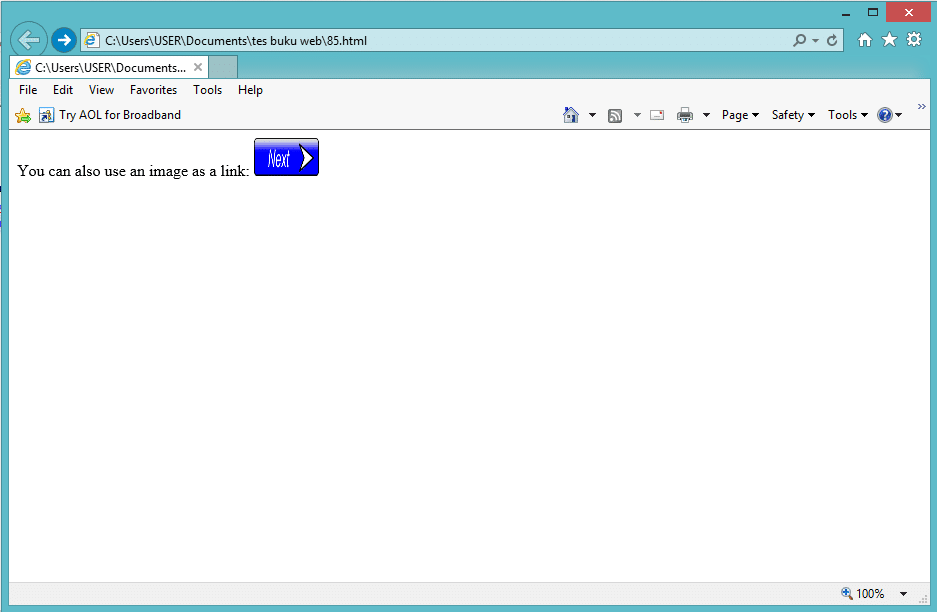This screenshot has width=937, height=612.
Task: Click the search magnifier in address bar
Action: point(801,40)
